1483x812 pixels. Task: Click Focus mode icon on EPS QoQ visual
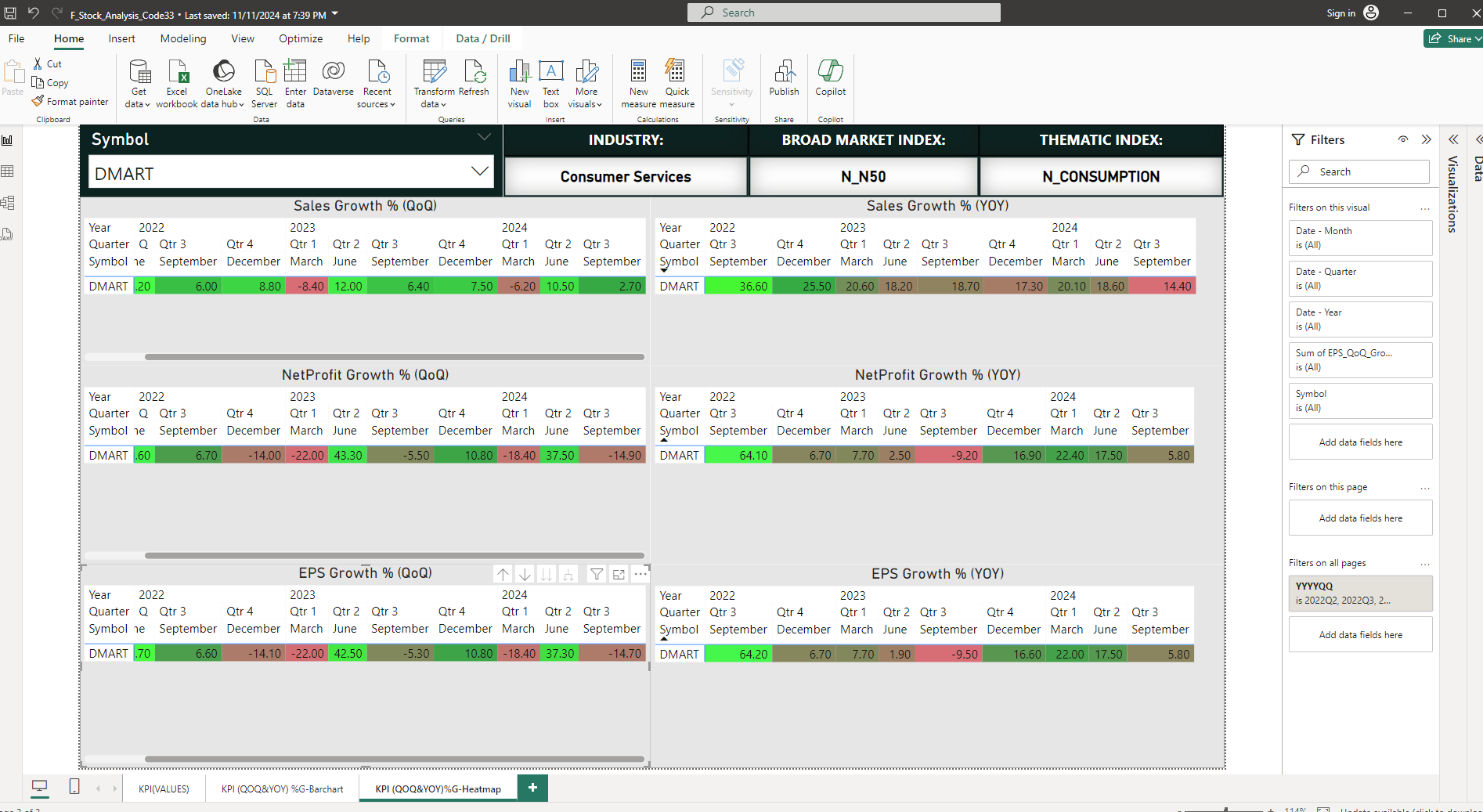(x=619, y=574)
